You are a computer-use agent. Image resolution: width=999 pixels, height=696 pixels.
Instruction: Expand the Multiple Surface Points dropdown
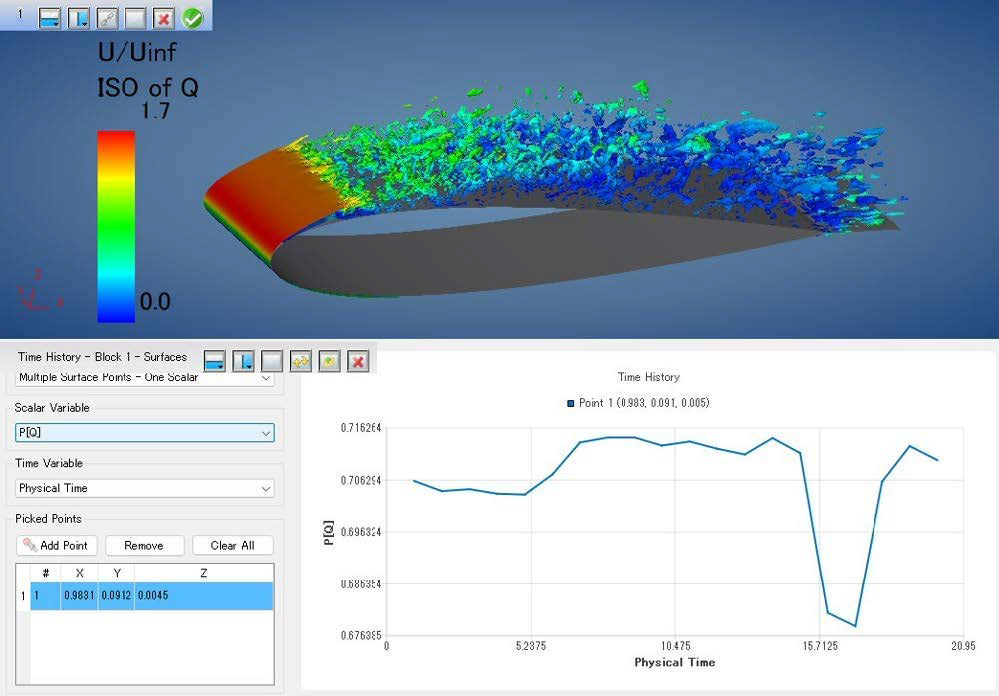(x=145, y=377)
